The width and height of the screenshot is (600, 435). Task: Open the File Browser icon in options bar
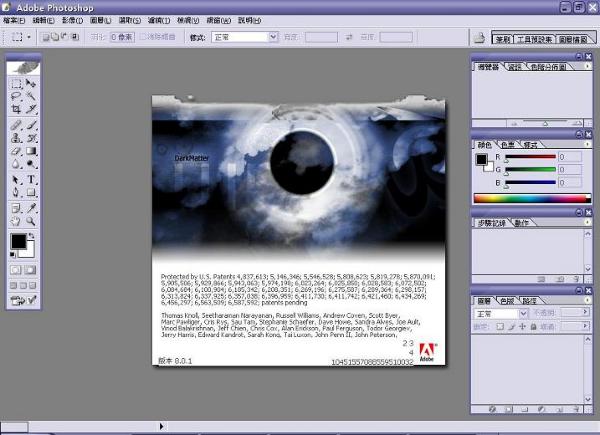coord(479,38)
